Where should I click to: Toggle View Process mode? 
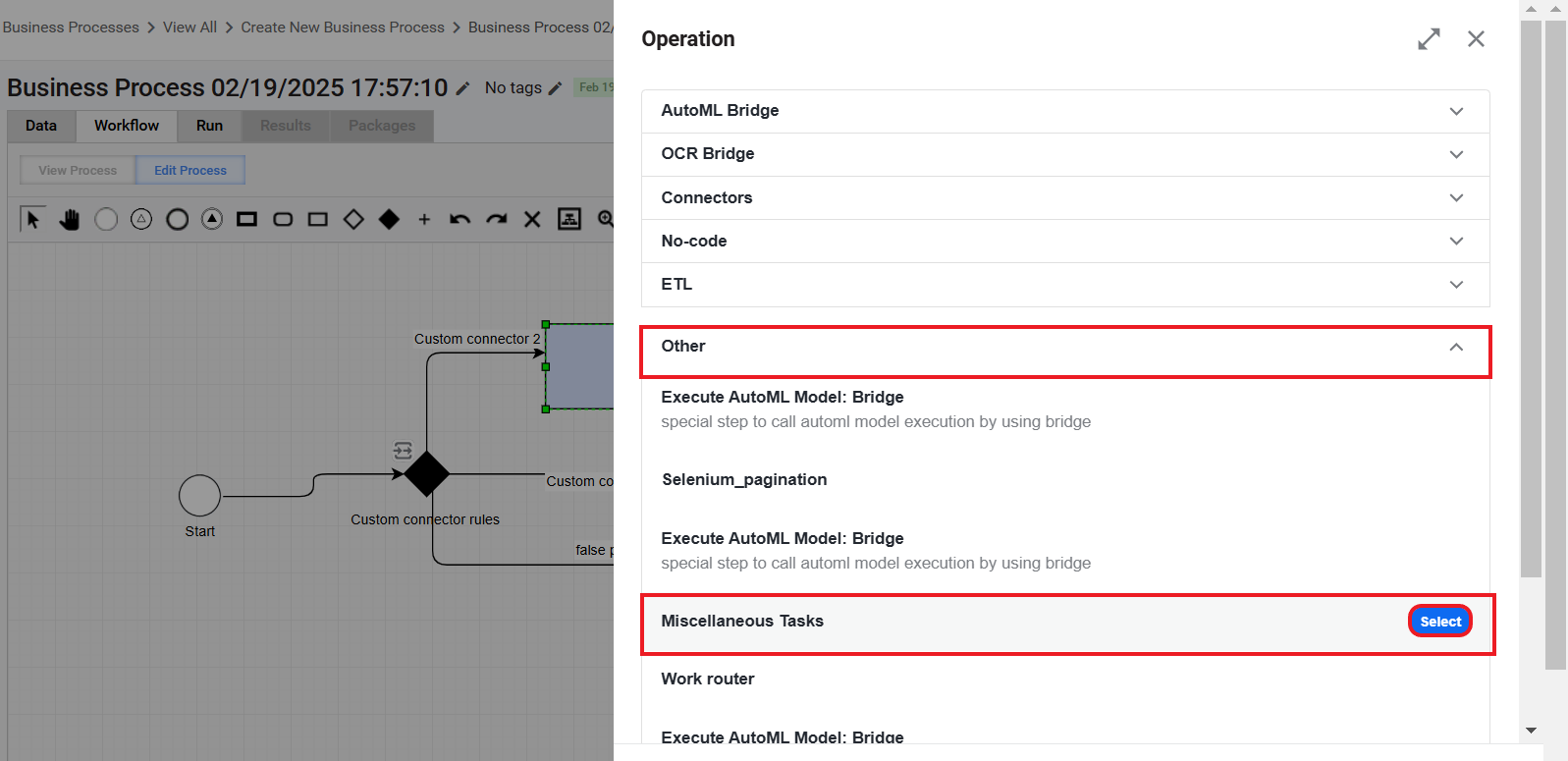point(78,170)
